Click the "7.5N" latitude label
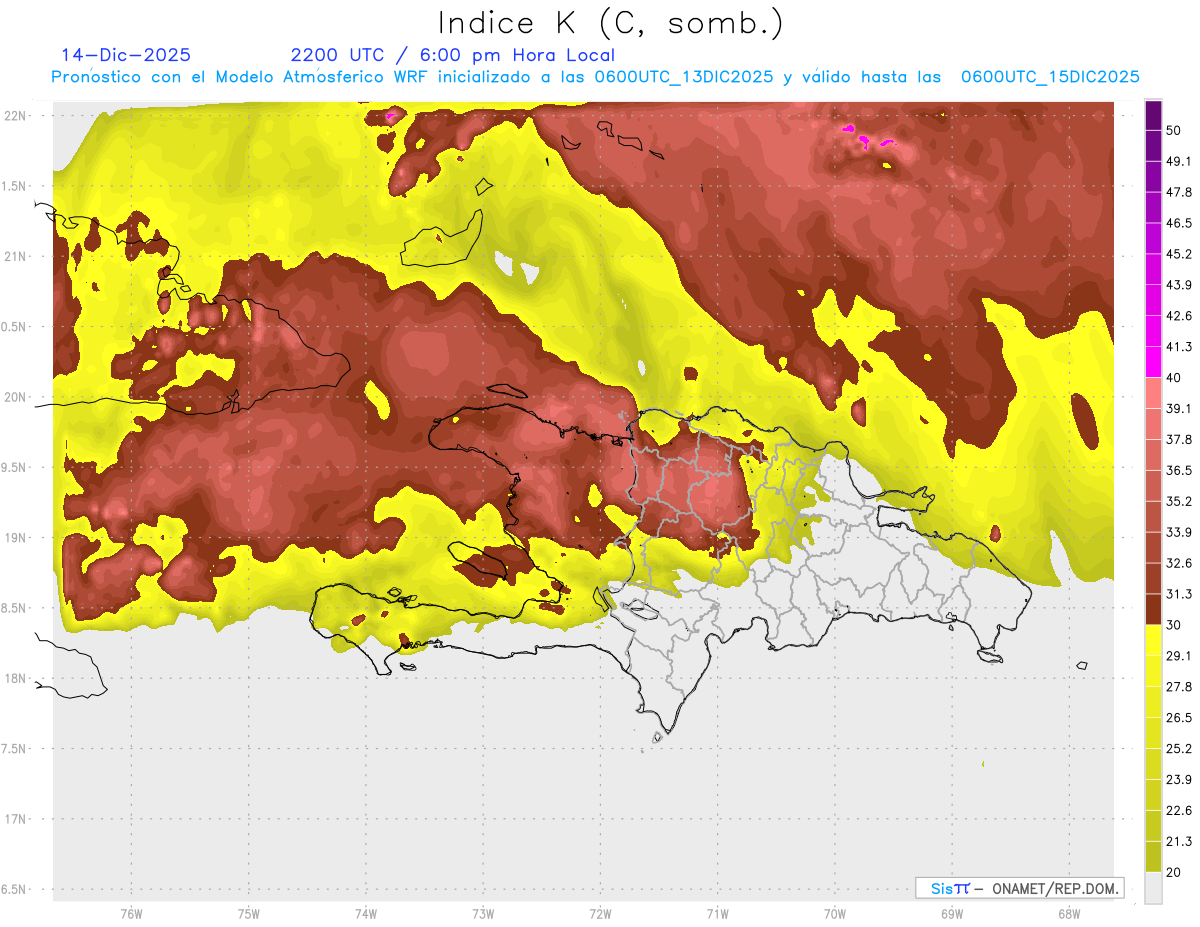This screenshot has width=1200, height=927. click(14, 749)
